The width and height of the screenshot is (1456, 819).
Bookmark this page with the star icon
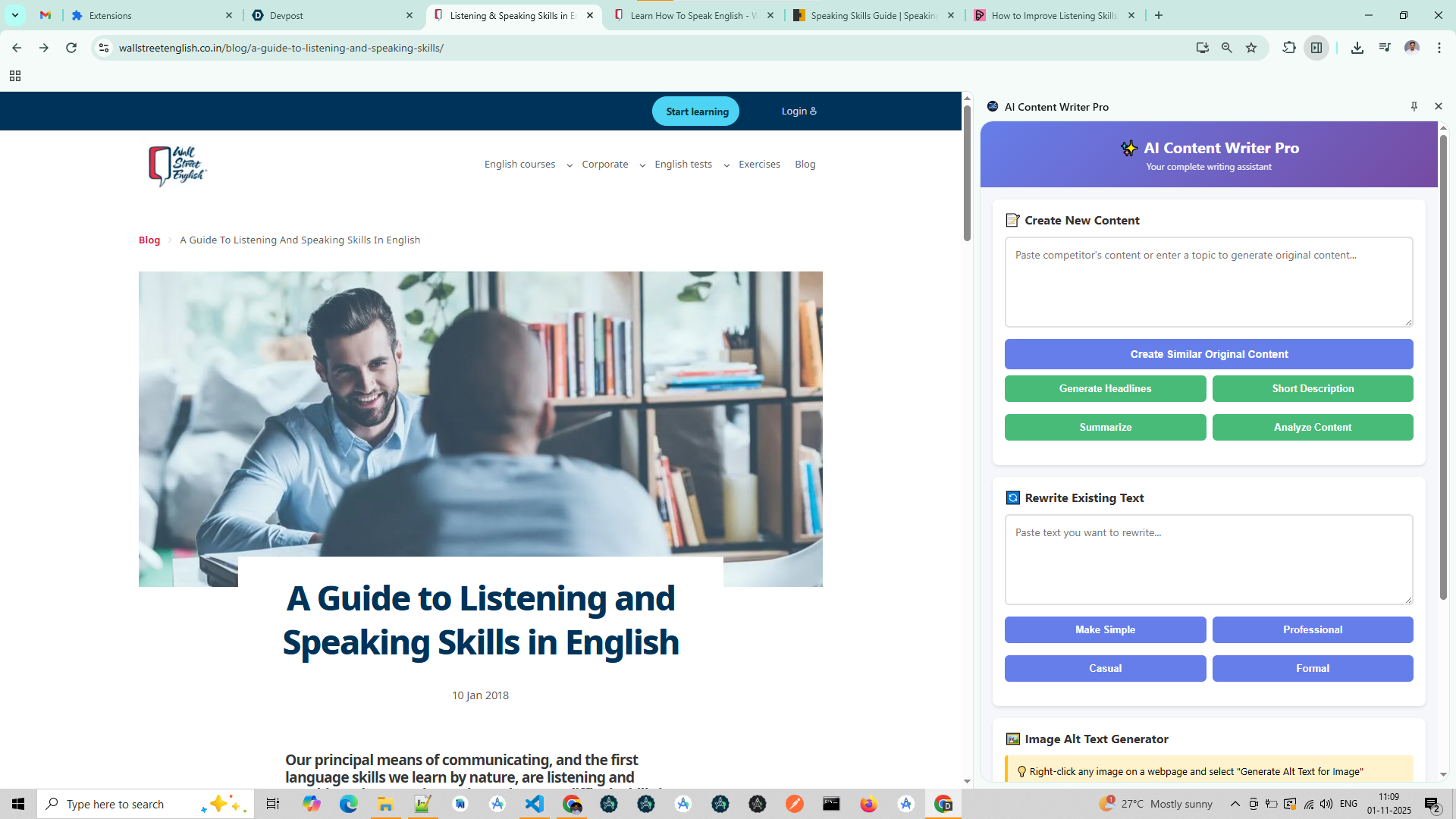coord(1251,48)
